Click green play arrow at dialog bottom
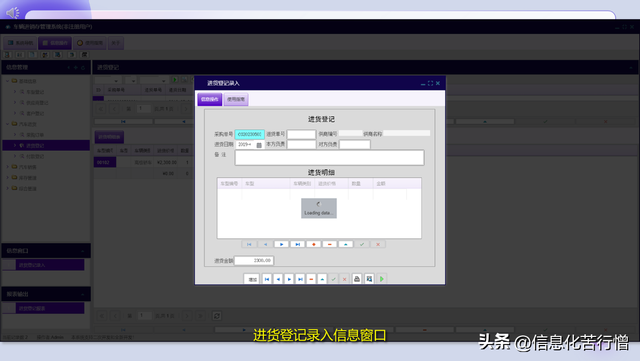The image size is (640, 361). click(382, 279)
